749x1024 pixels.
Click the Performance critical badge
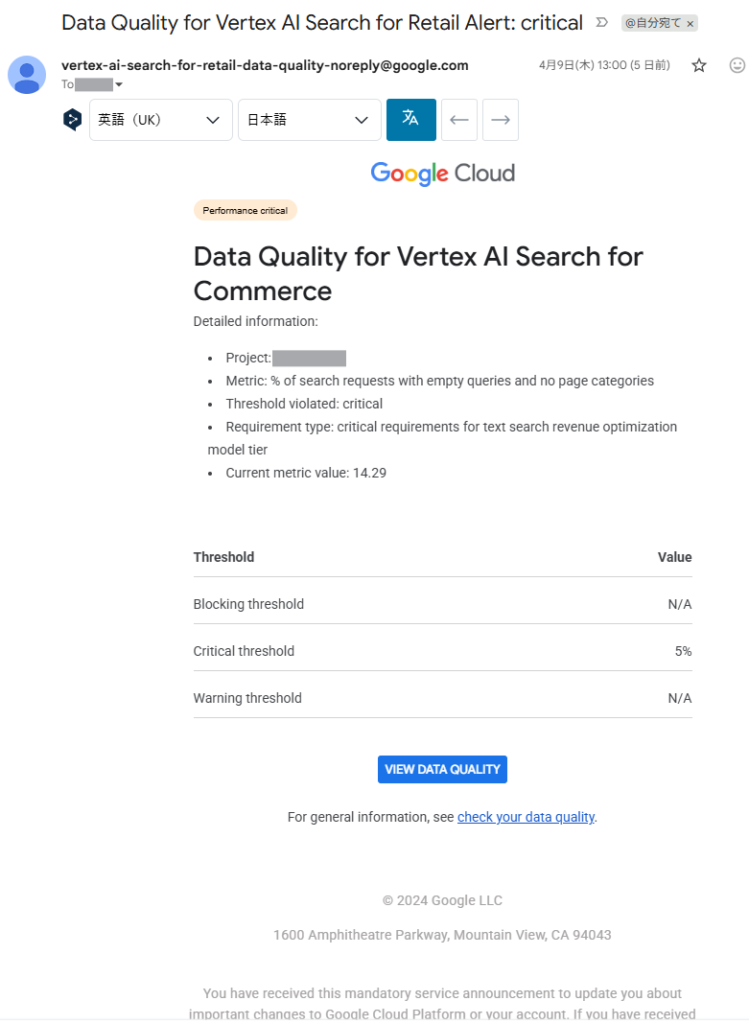[245, 210]
